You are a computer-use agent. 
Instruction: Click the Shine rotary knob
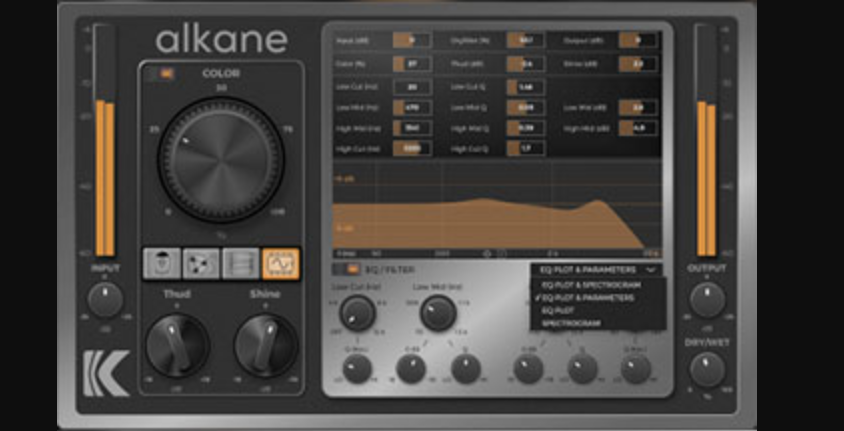265,345
